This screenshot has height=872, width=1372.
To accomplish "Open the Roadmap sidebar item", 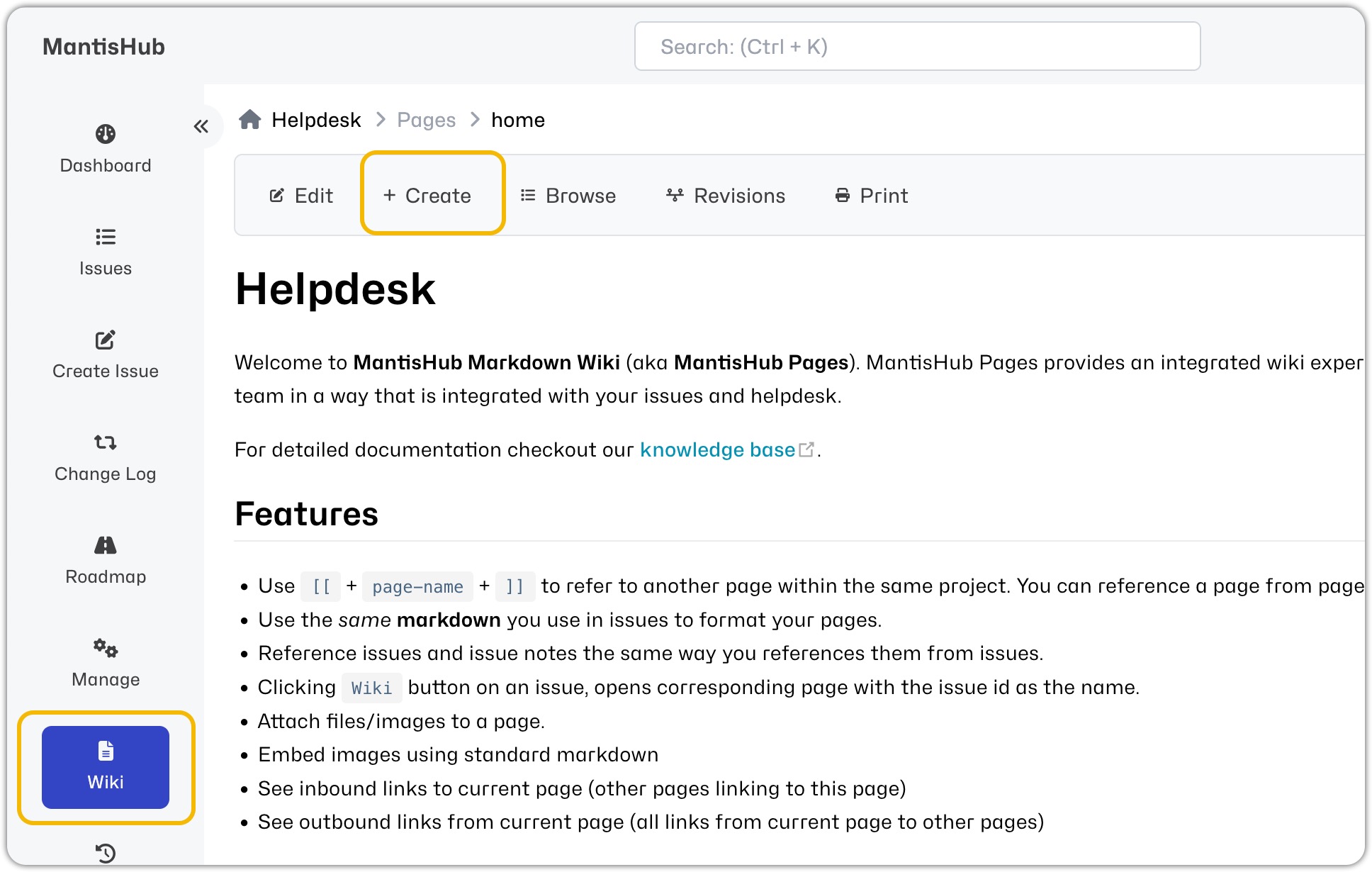I will point(106,560).
